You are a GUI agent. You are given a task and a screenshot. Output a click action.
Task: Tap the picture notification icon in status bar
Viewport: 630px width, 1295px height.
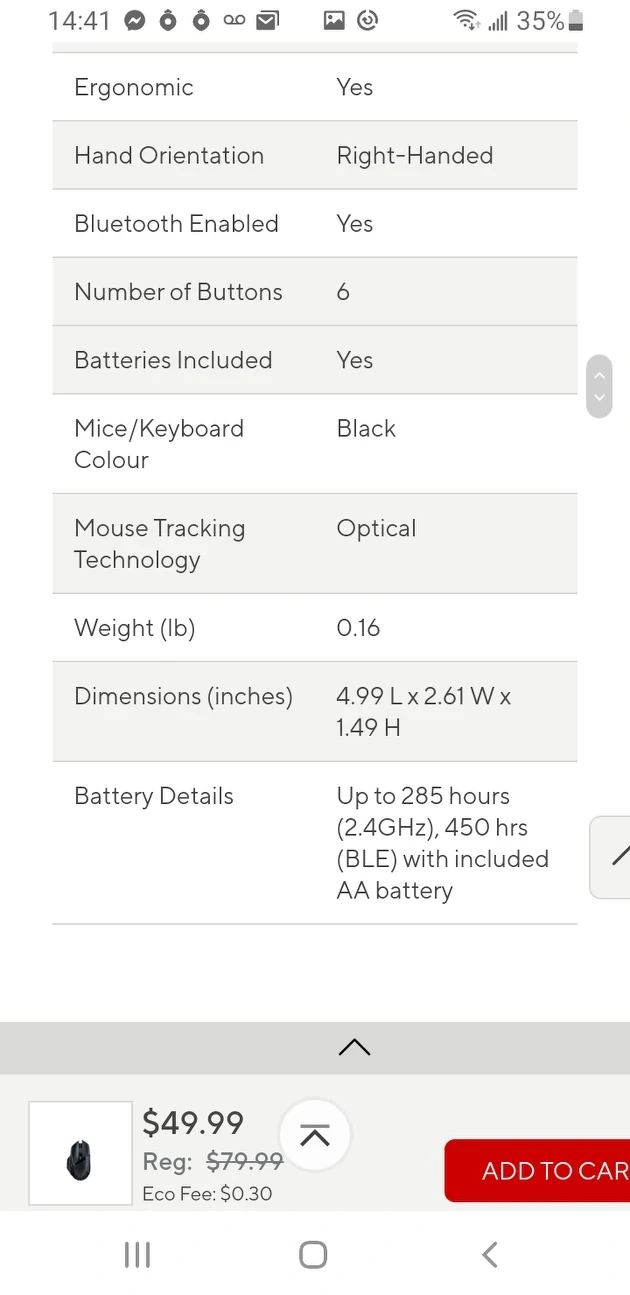(x=334, y=20)
